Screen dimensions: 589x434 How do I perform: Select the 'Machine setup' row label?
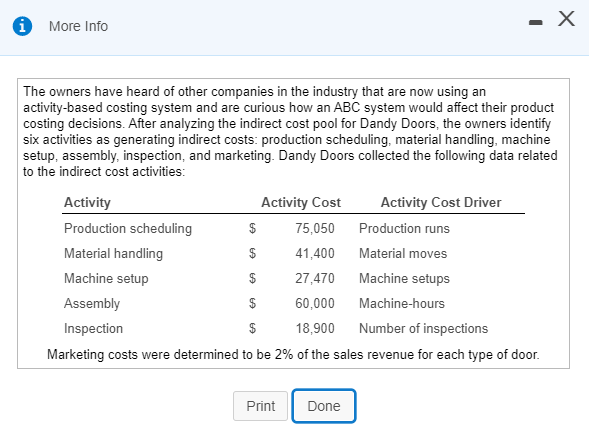(x=106, y=278)
